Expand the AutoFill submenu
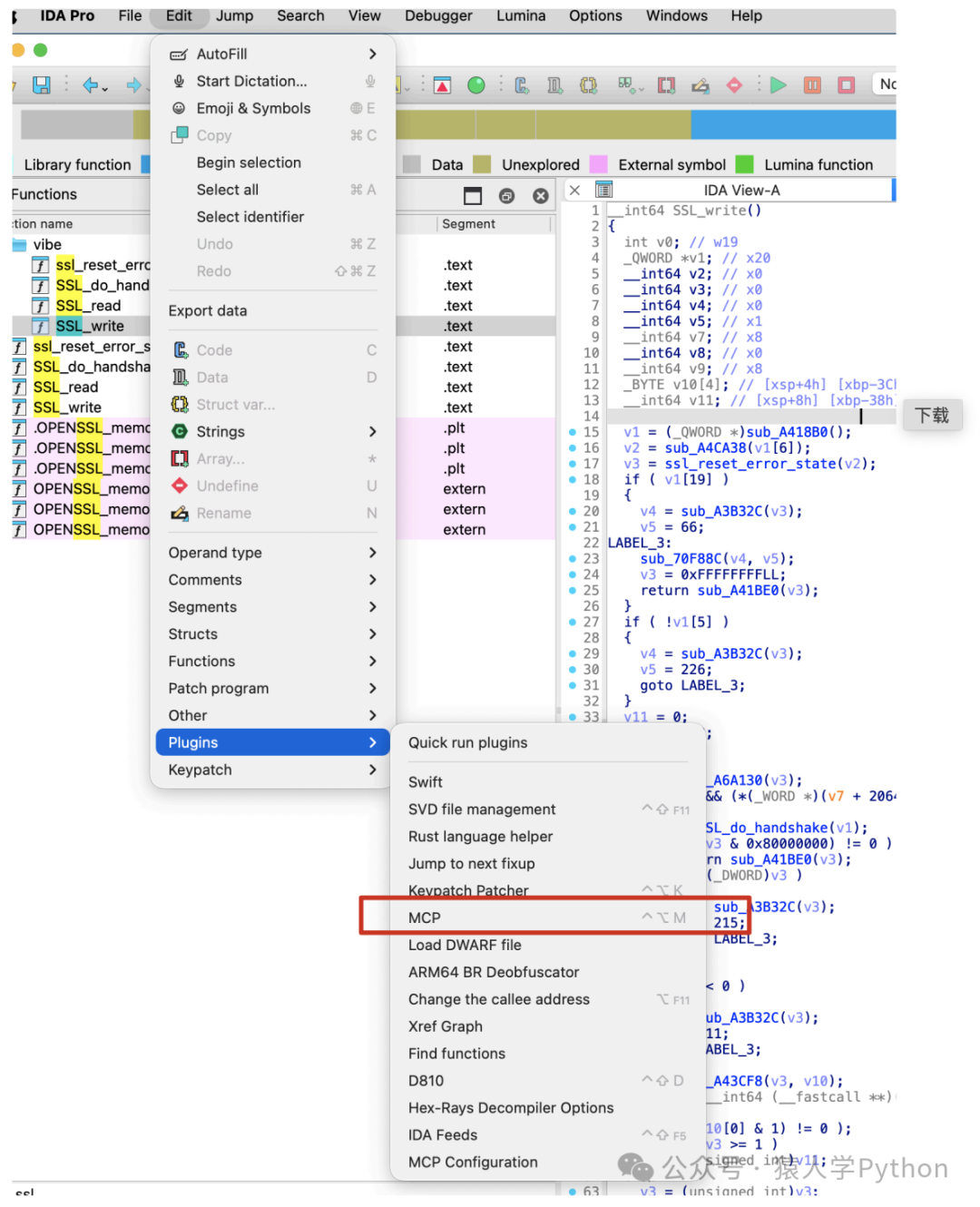This screenshot has height=1207, width=980. click(273, 54)
